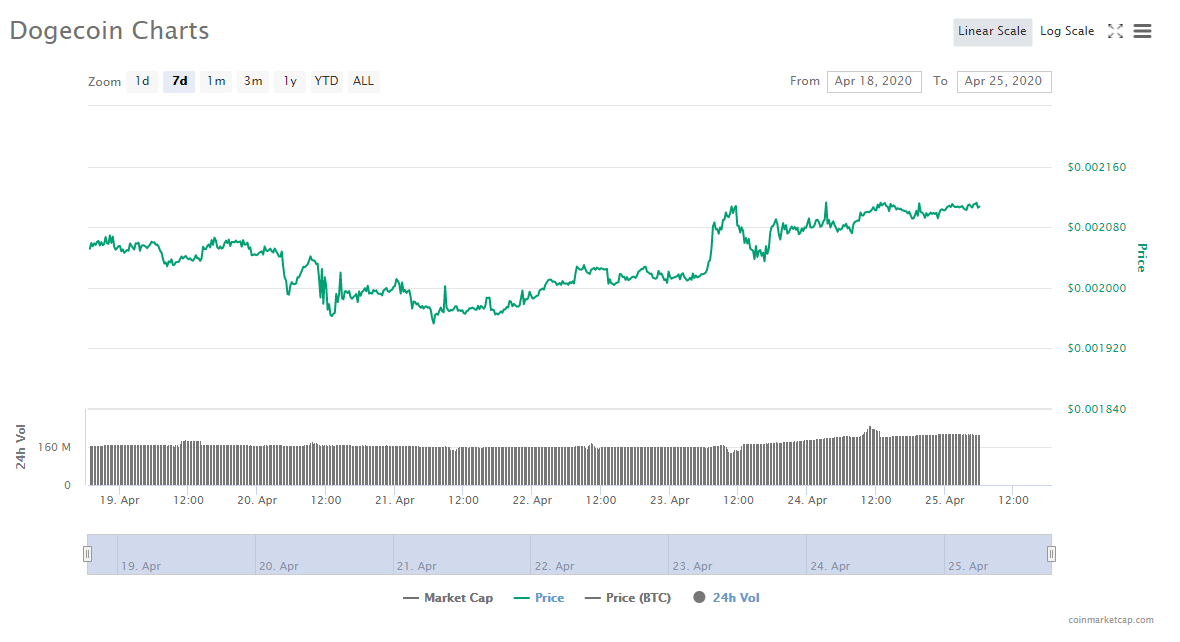
Task: Click the 160 M volume axis label
Action: pyautogui.click(x=54, y=447)
